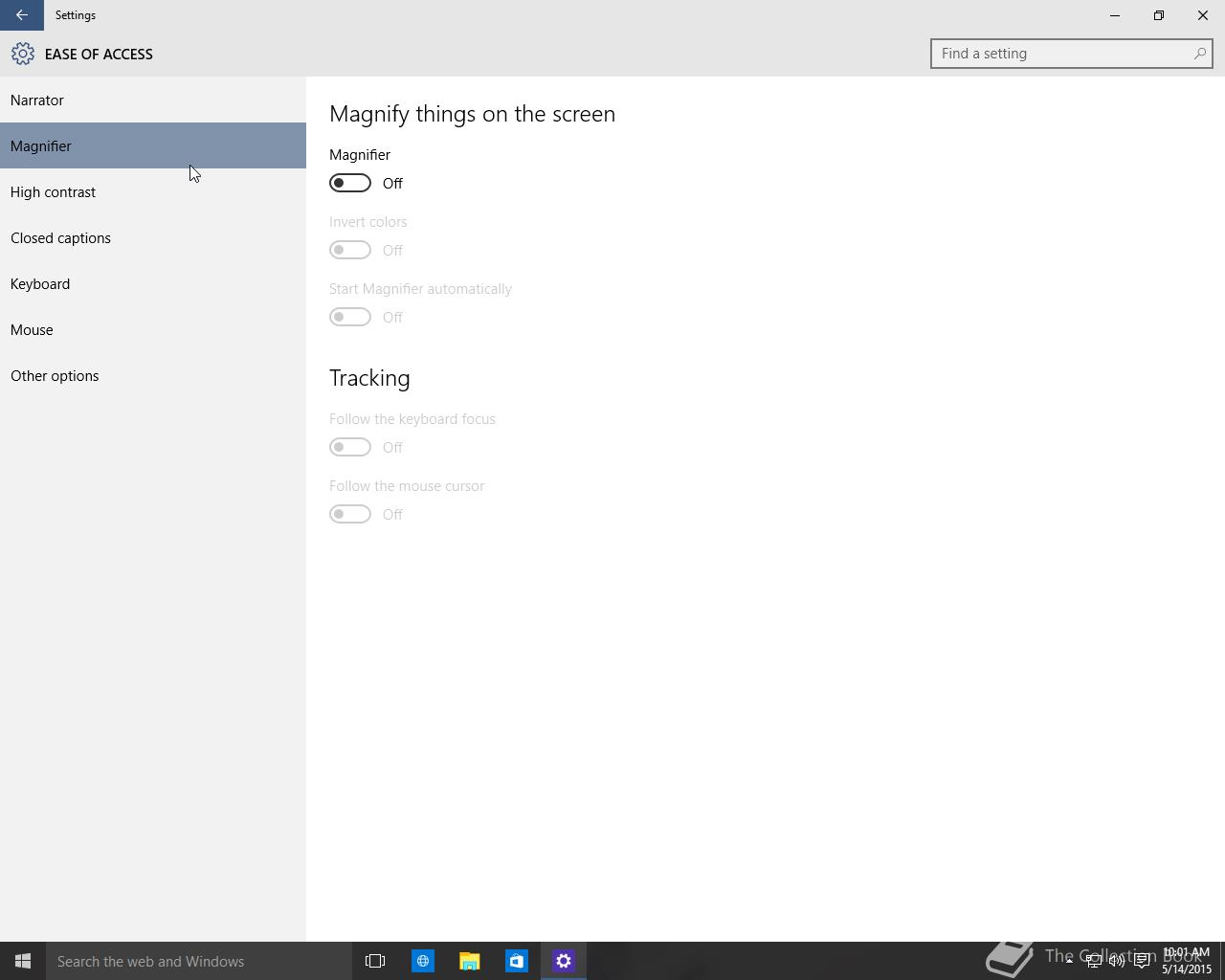The image size is (1225, 980).
Task: Turn on the Magnifier switch
Action: (350, 183)
